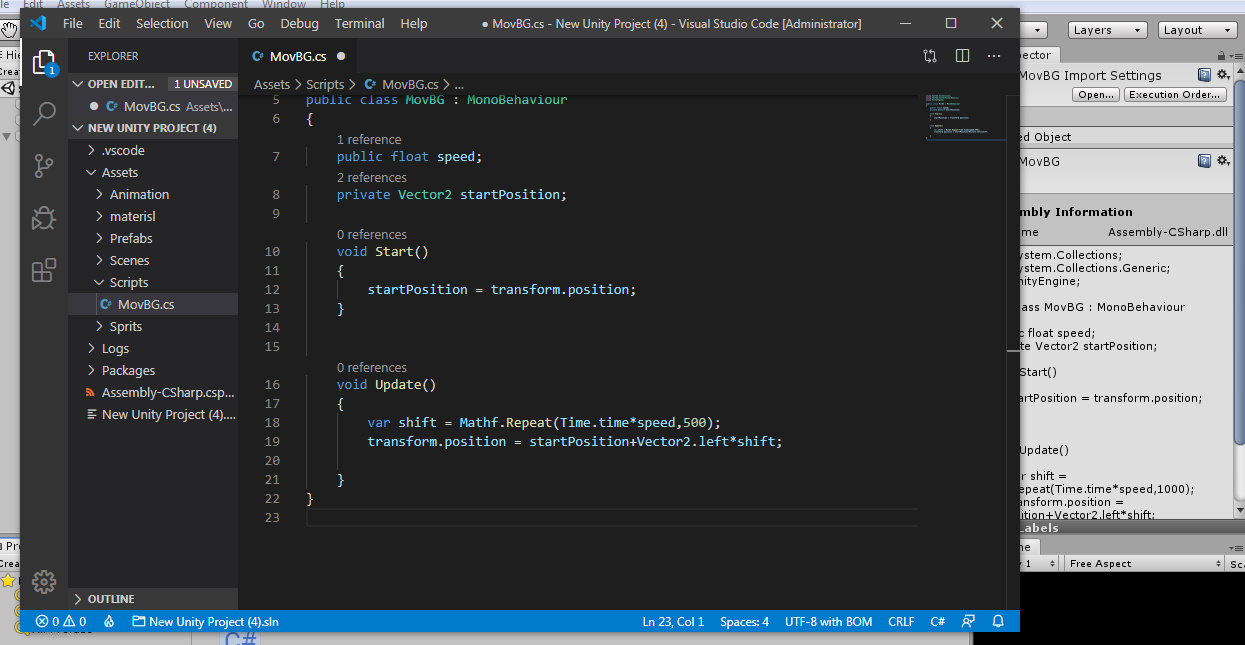Image resolution: width=1245 pixels, height=645 pixels.
Task: Open the Extensions view
Action: [x=44, y=270]
